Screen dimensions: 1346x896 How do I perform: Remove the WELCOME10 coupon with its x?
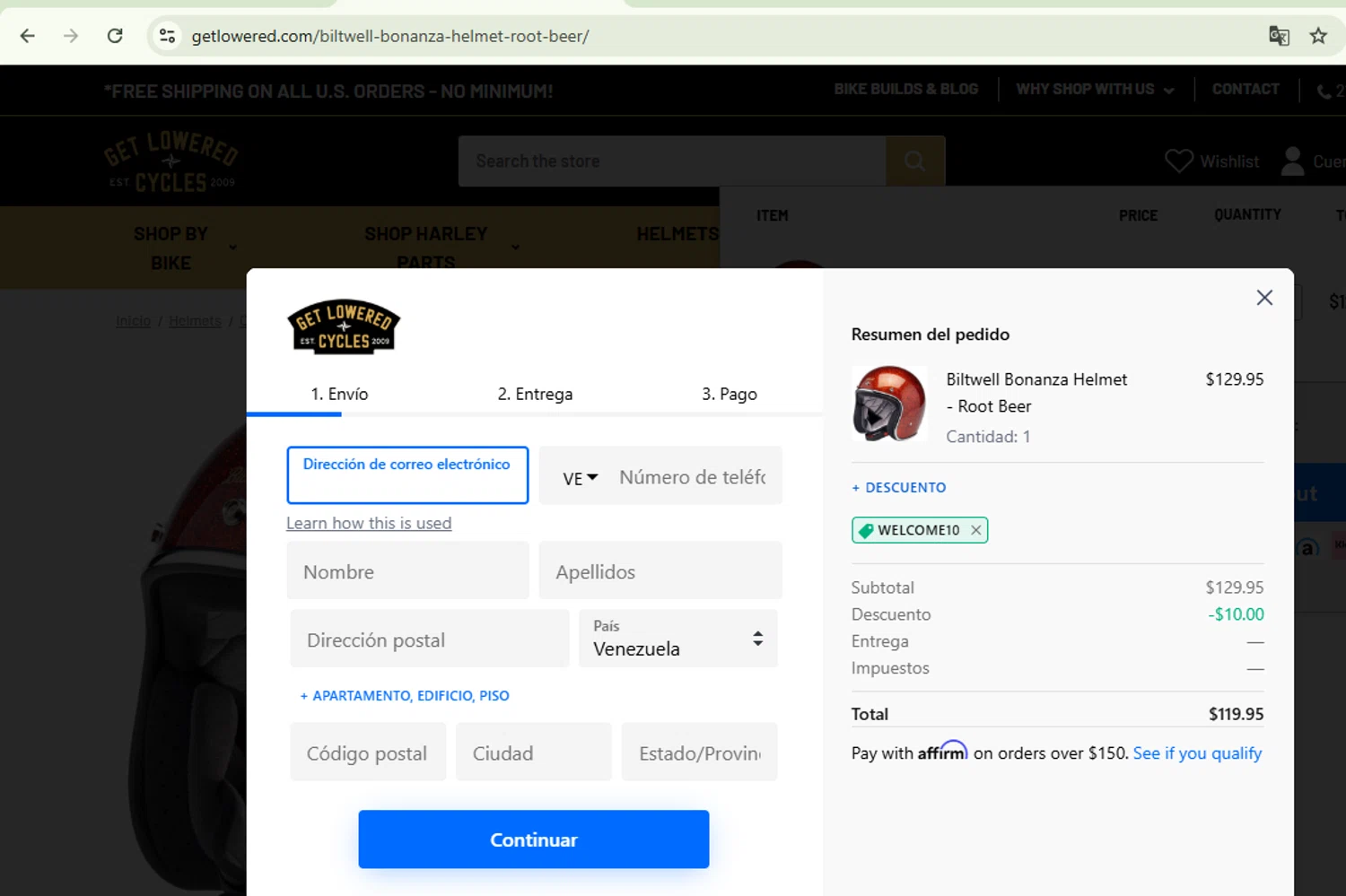[975, 530]
